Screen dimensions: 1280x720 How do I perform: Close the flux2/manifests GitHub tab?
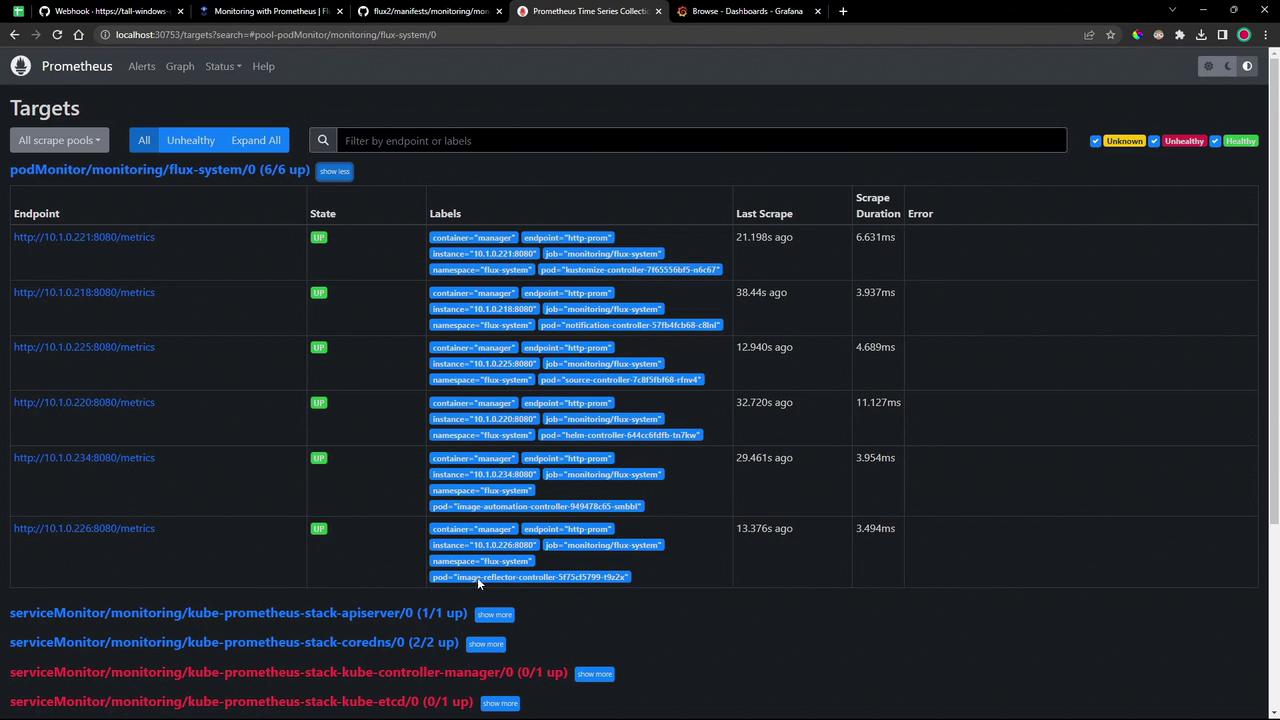coord(499,11)
